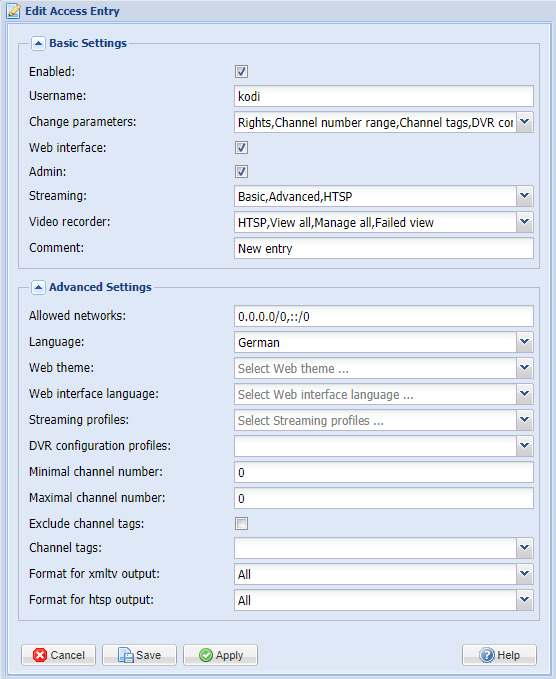Expand the Streaming profiles dropdown
Image resolution: width=556 pixels, height=679 pixels.
(524, 420)
